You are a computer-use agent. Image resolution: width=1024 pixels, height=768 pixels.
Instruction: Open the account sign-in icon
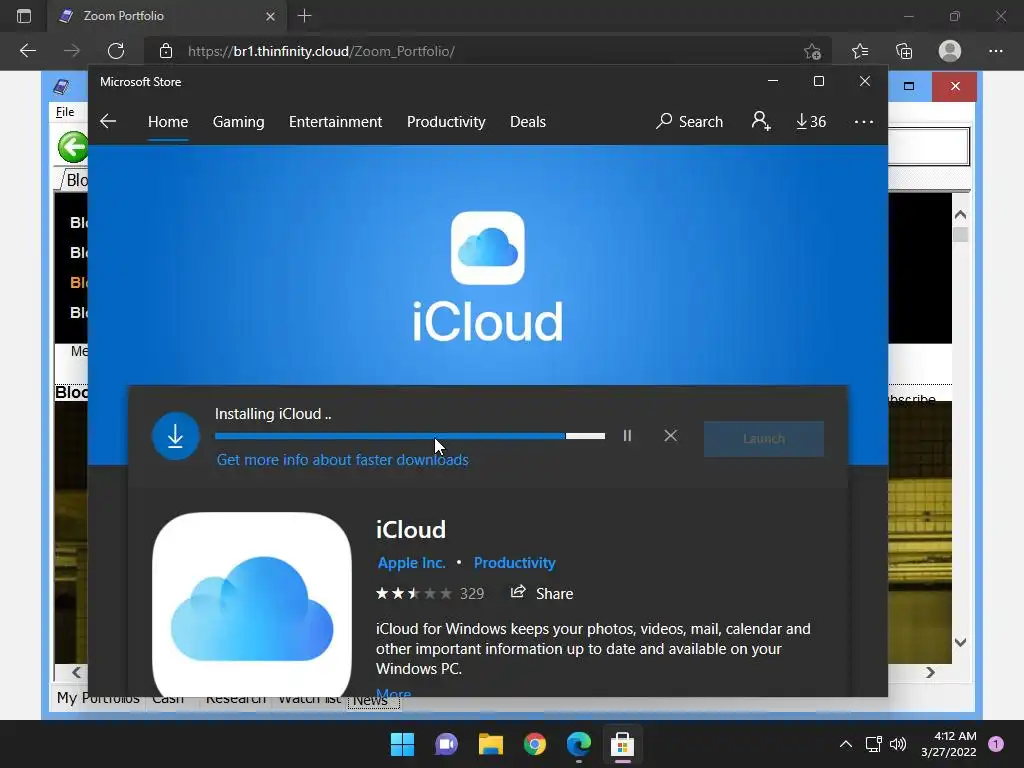(x=761, y=121)
